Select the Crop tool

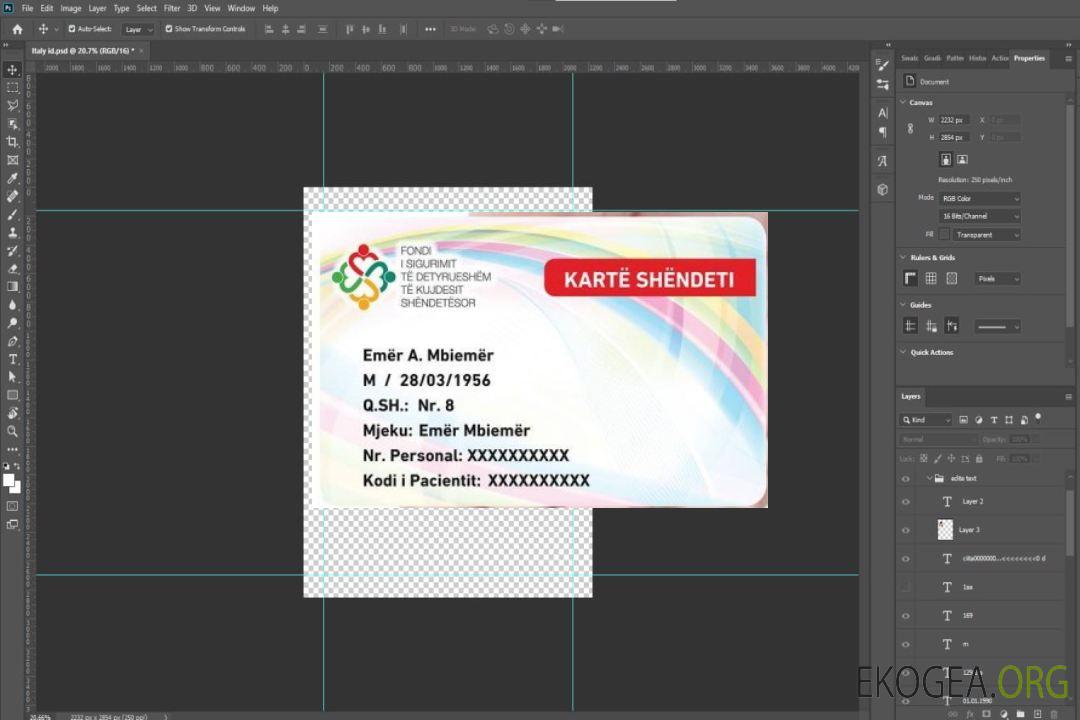(x=12, y=142)
